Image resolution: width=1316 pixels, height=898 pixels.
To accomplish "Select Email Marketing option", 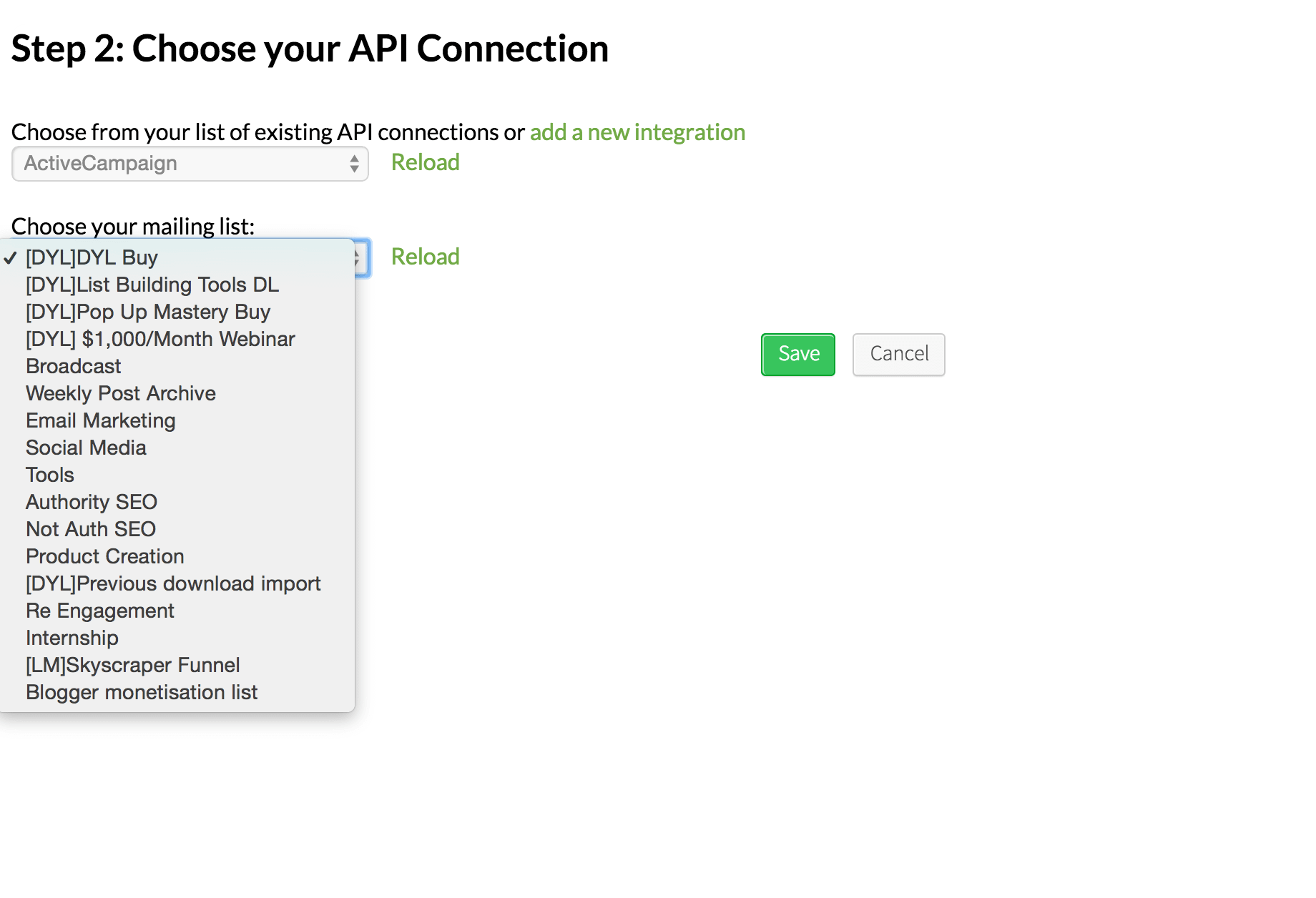I will pyautogui.click(x=177, y=420).
